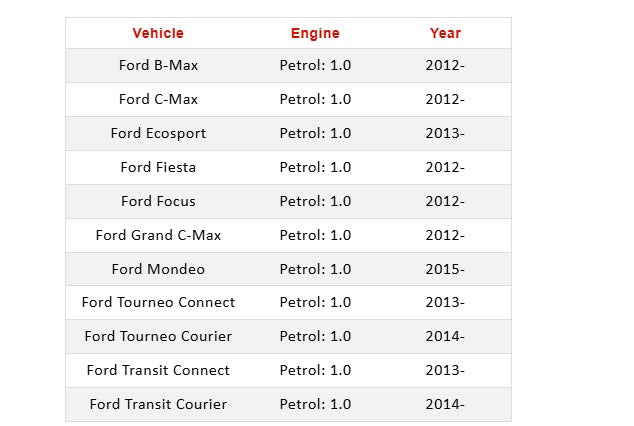
Task: Click the Ford Transit Courier entry
Action: click(158, 404)
